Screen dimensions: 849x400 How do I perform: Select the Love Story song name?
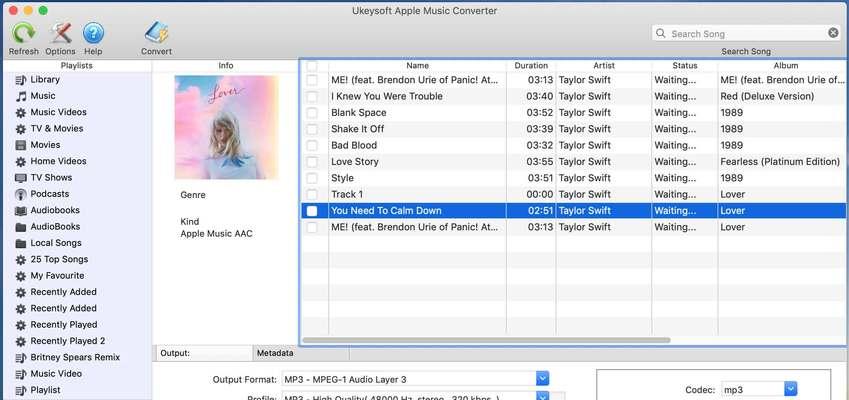[355, 161]
